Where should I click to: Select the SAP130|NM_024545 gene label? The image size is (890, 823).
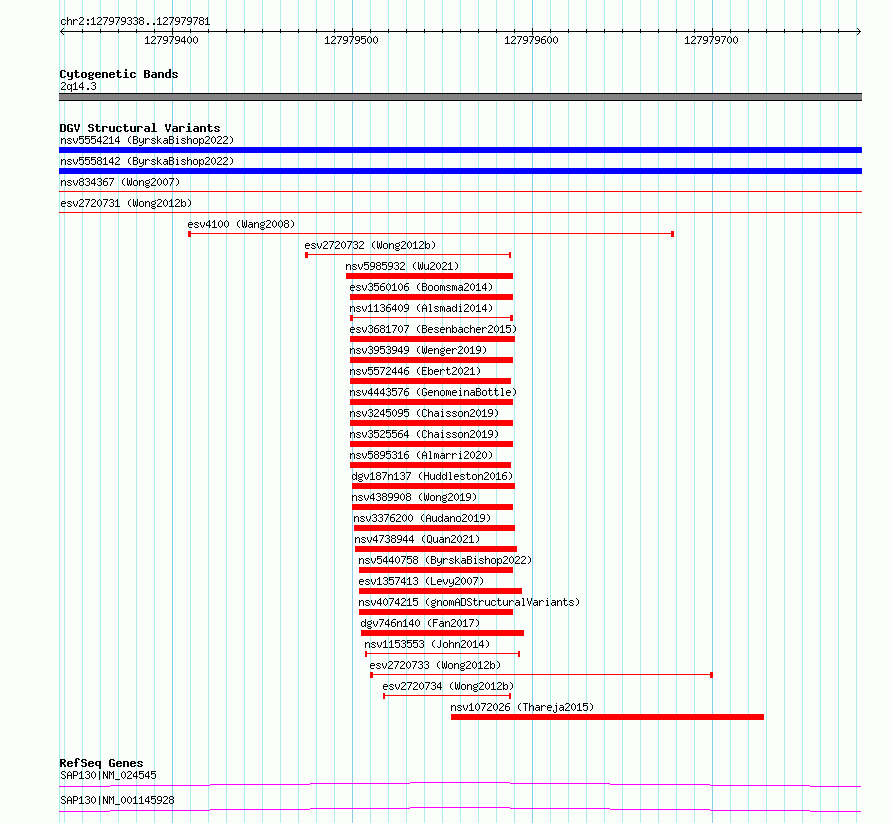[108, 775]
